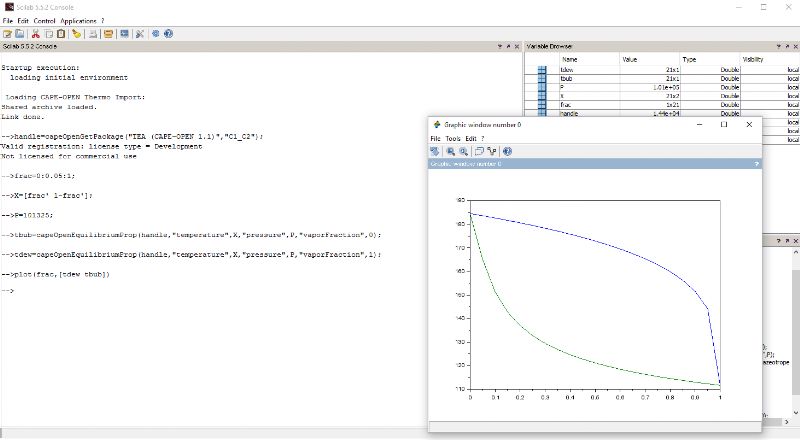Viewport: 800px width, 440px height.
Task: Select zoom area tool in graphic window
Action: point(451,151)
